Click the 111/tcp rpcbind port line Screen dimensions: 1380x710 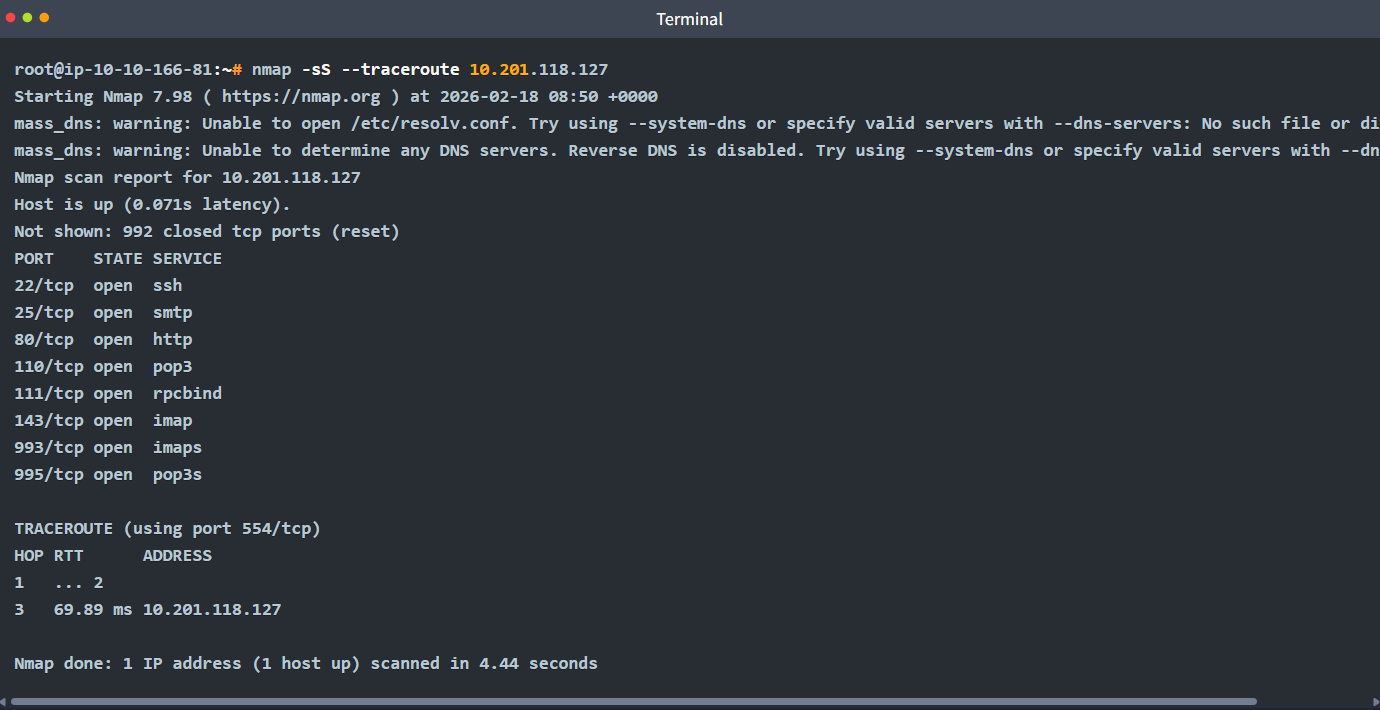point(118,394)
